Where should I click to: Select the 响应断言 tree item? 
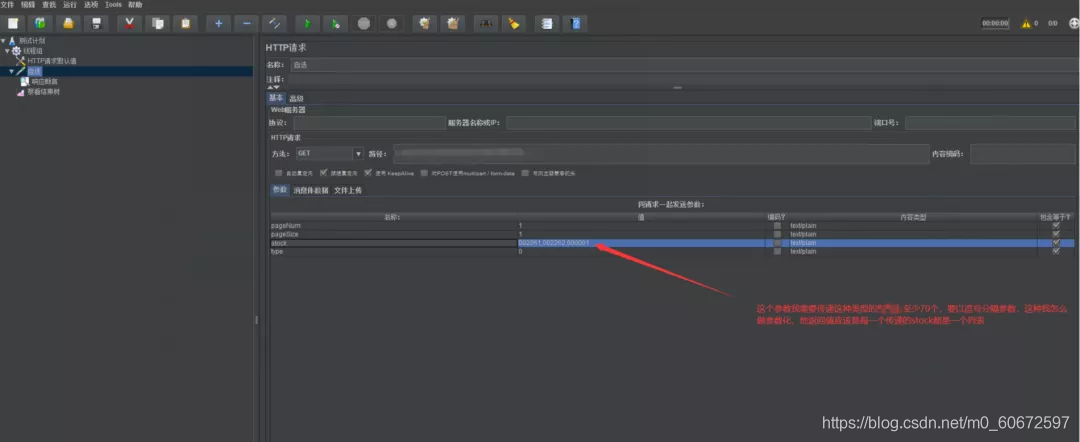coord(44,81)
